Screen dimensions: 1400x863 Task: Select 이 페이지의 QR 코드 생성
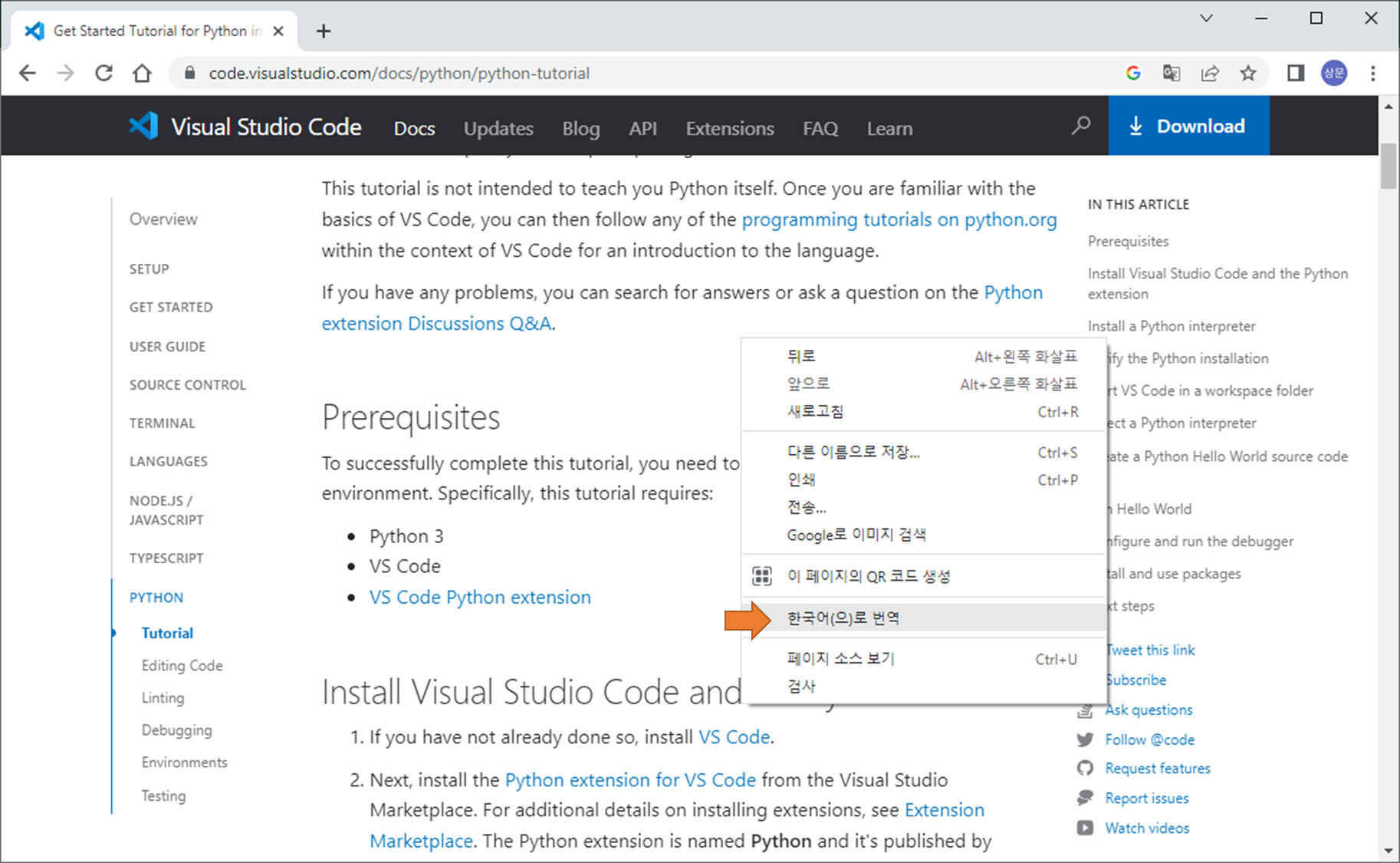tap(925, 576)
